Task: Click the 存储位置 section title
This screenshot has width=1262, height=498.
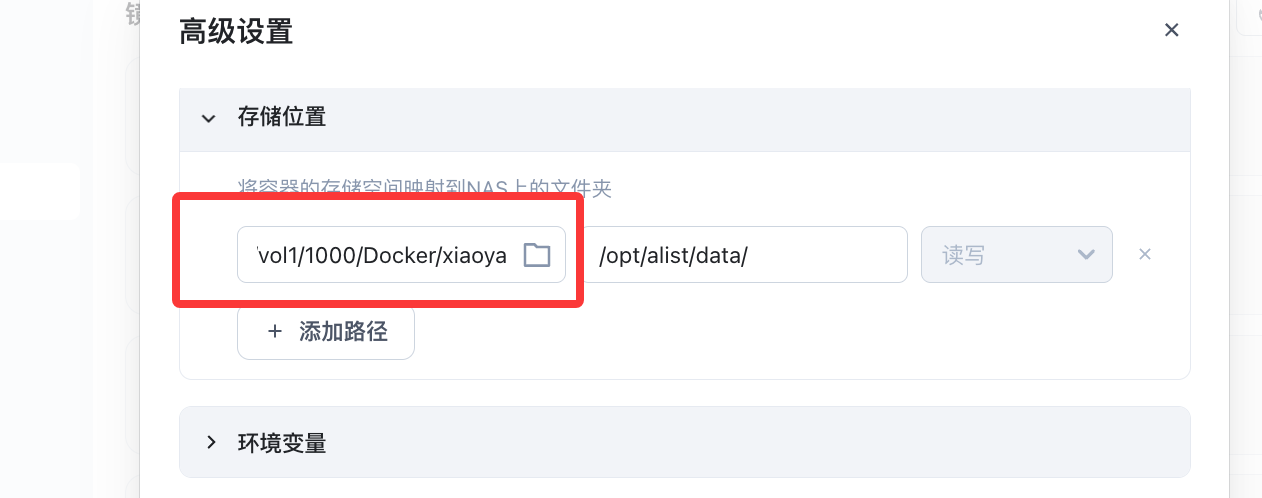Action: pos(282,117)
